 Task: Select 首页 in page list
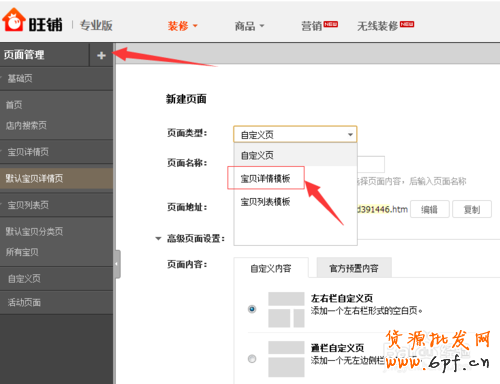[14, 105]
